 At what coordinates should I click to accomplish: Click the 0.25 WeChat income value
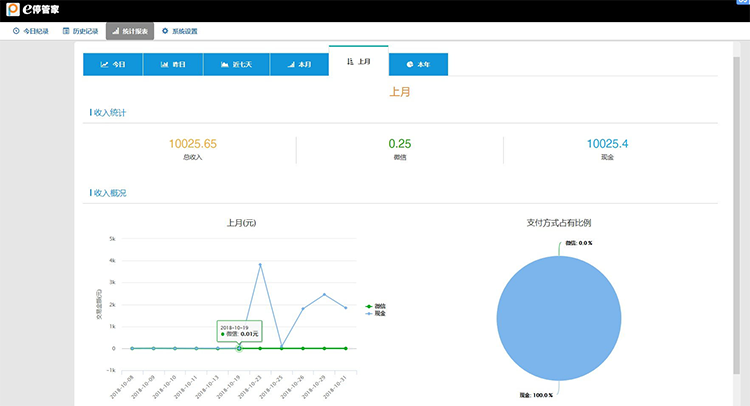point(400,144)
